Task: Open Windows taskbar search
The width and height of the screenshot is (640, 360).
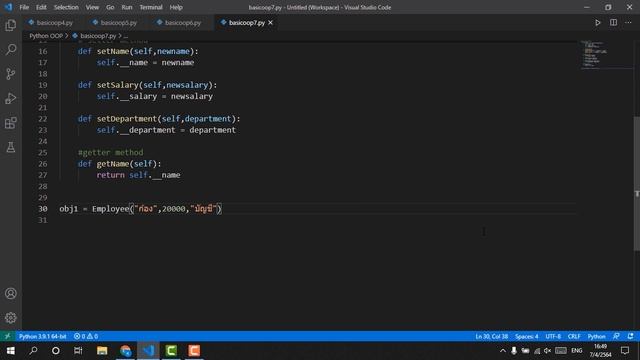Action: (x=33, y=351)
